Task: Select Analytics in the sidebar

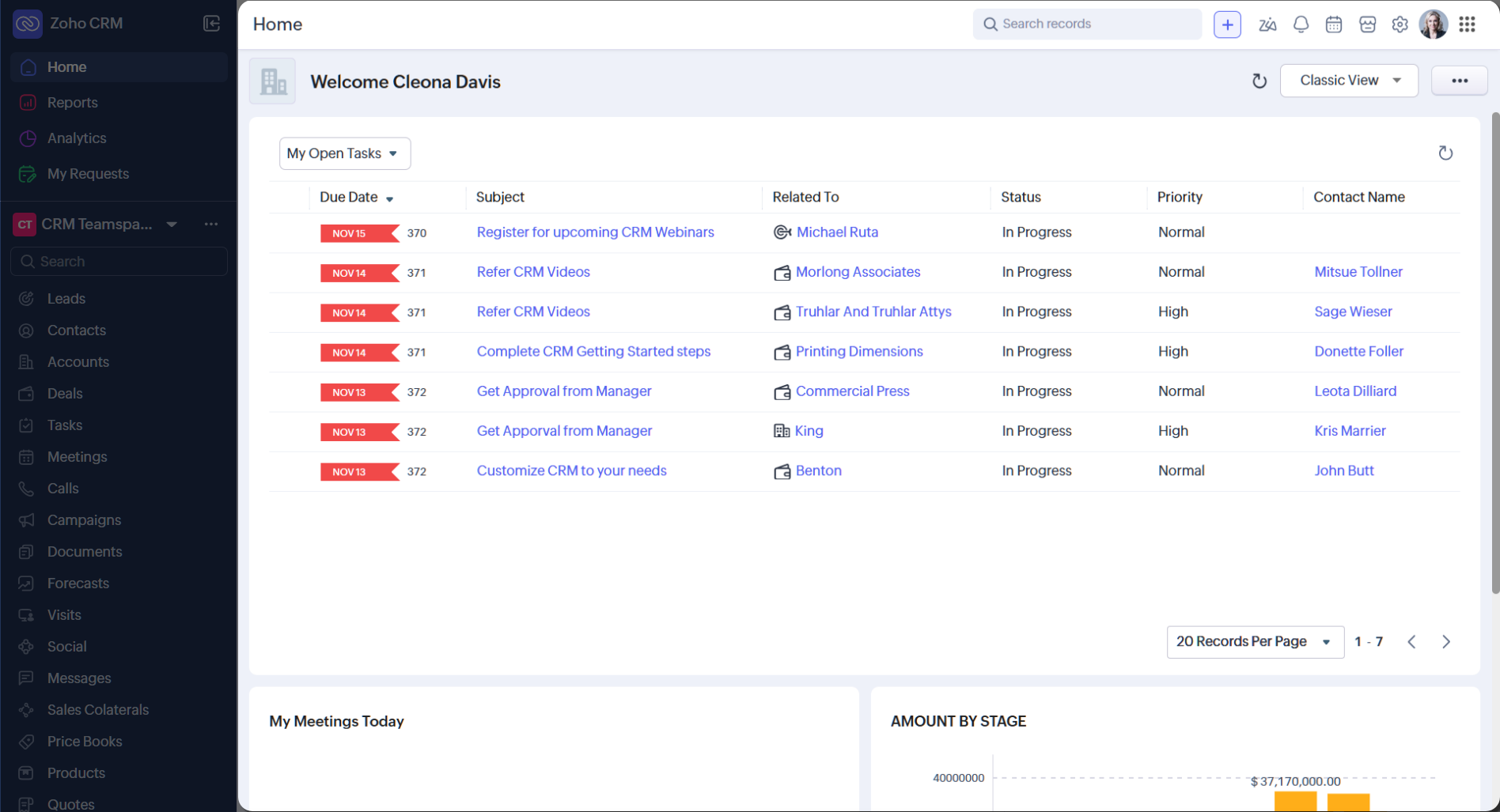Action: (x=77, y=138)
